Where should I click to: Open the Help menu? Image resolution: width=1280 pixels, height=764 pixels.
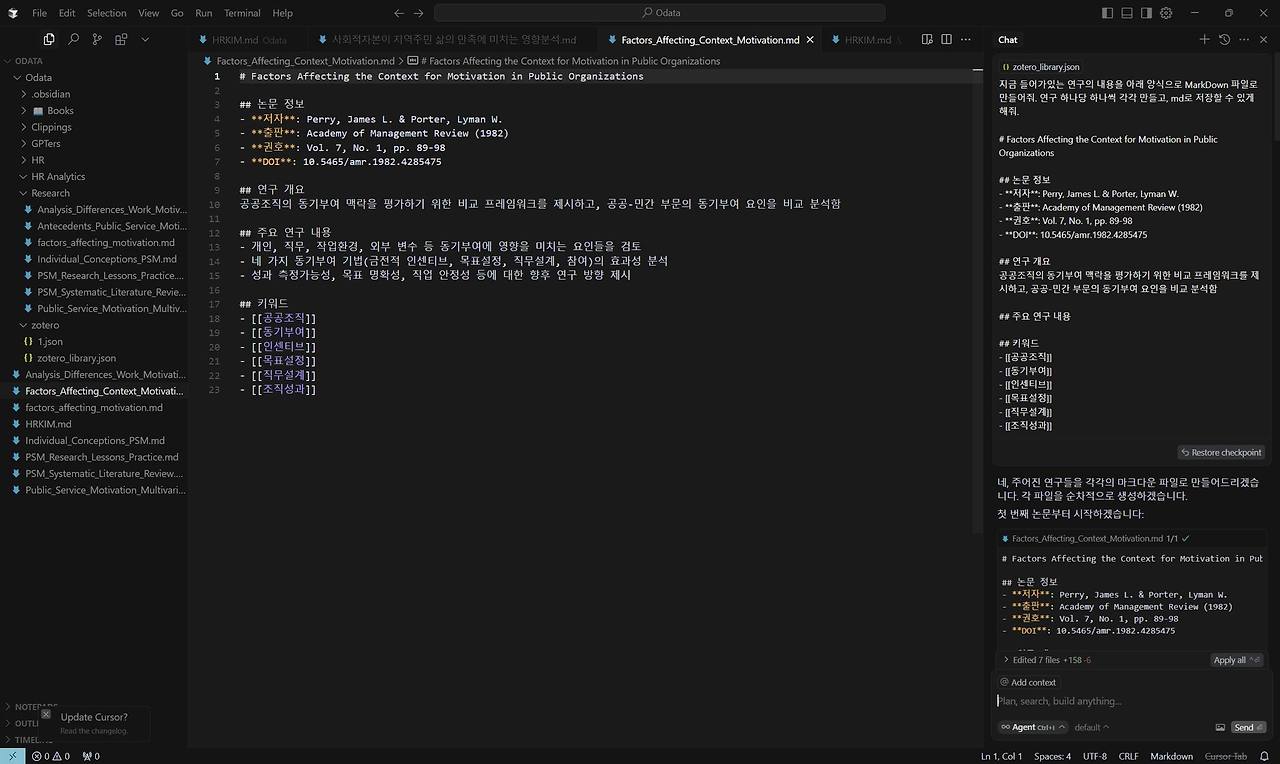click(283, 13)
